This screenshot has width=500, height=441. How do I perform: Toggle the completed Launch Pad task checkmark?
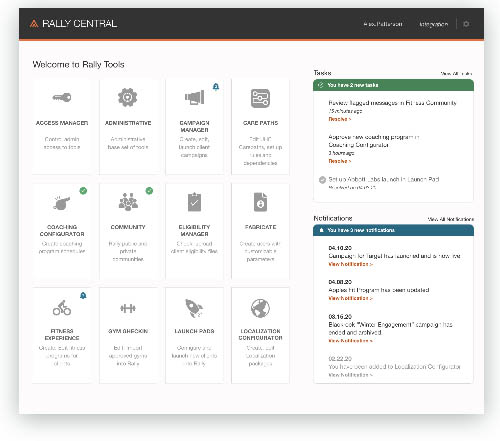tap(322, 180)
